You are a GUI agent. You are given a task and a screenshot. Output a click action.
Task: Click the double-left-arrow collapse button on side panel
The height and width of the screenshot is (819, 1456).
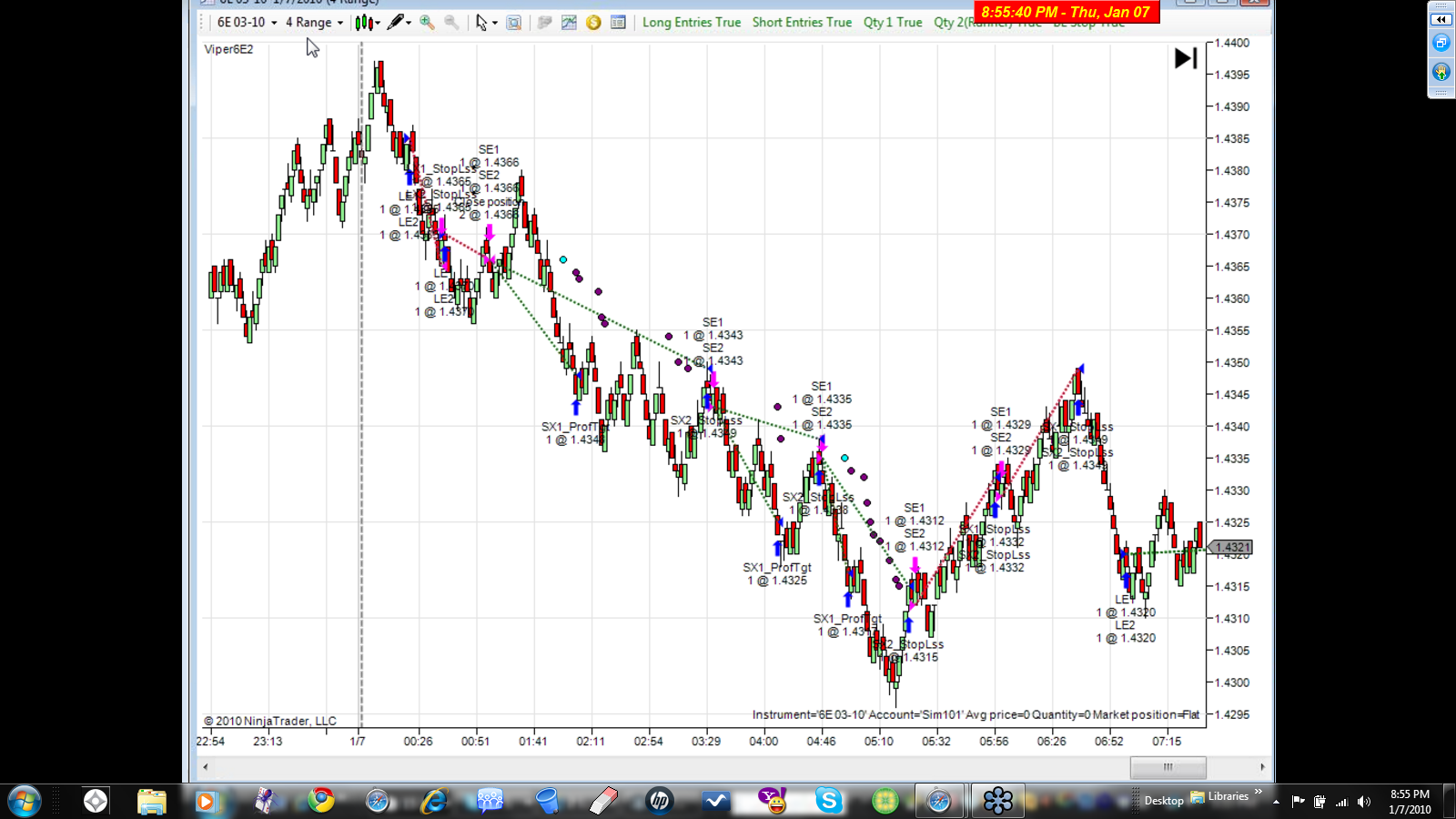[1441, 19]
